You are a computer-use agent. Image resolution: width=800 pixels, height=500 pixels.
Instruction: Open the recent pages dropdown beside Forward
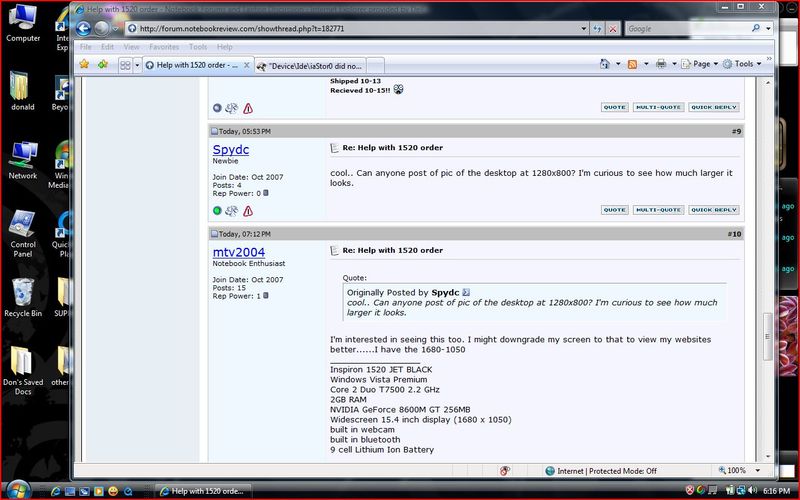point(115,29)
